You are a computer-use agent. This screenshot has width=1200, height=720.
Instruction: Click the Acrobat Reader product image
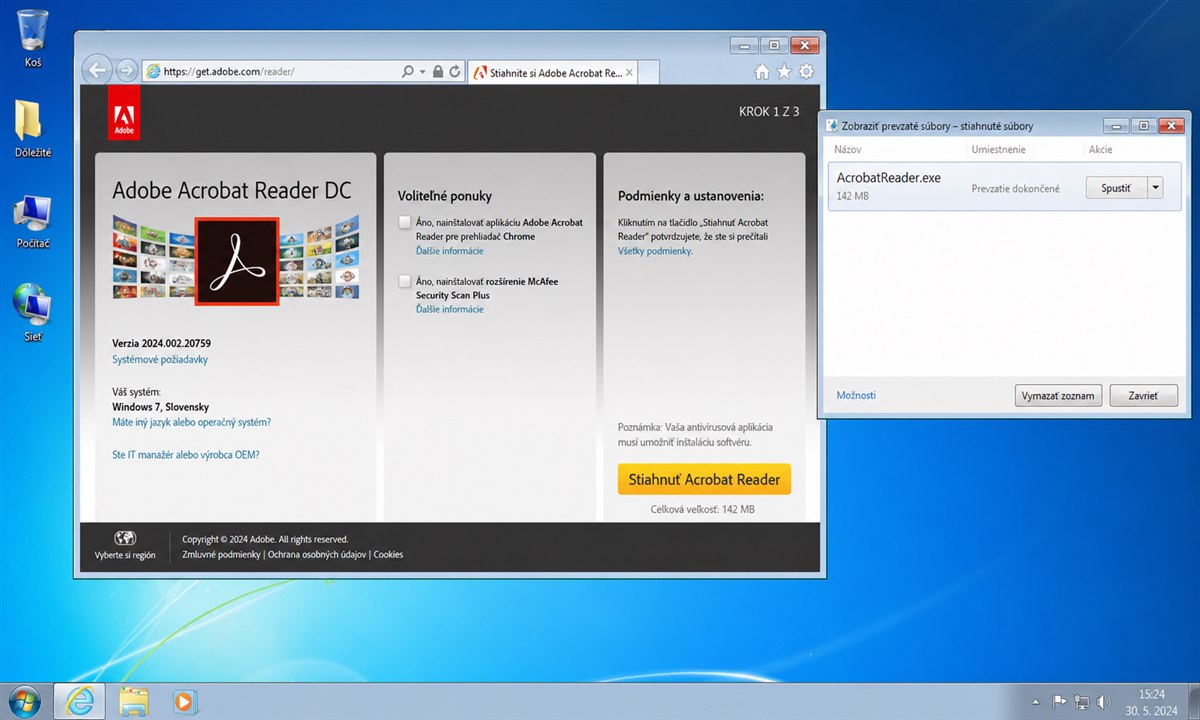236,260
